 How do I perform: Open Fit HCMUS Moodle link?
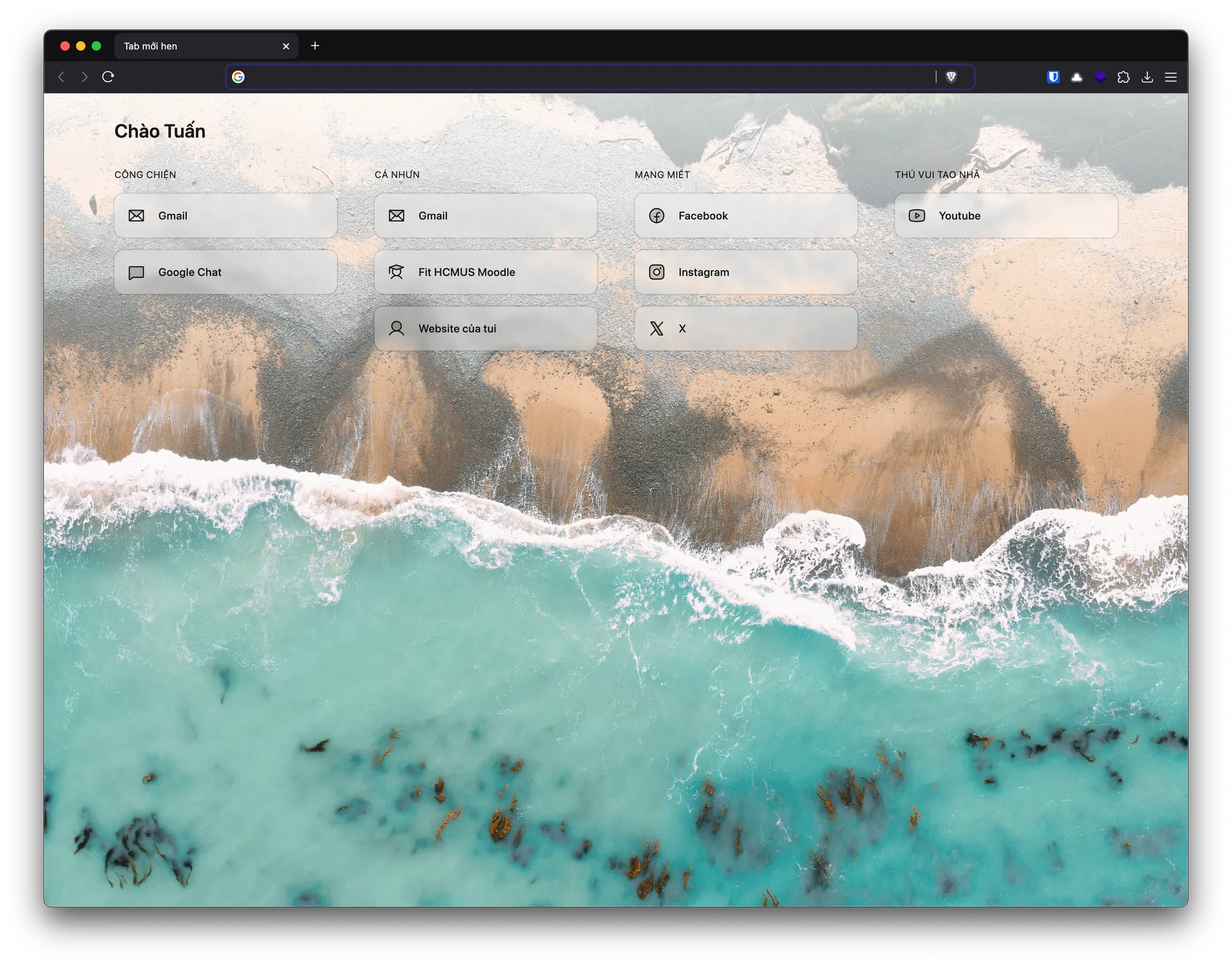click(485, 272)
